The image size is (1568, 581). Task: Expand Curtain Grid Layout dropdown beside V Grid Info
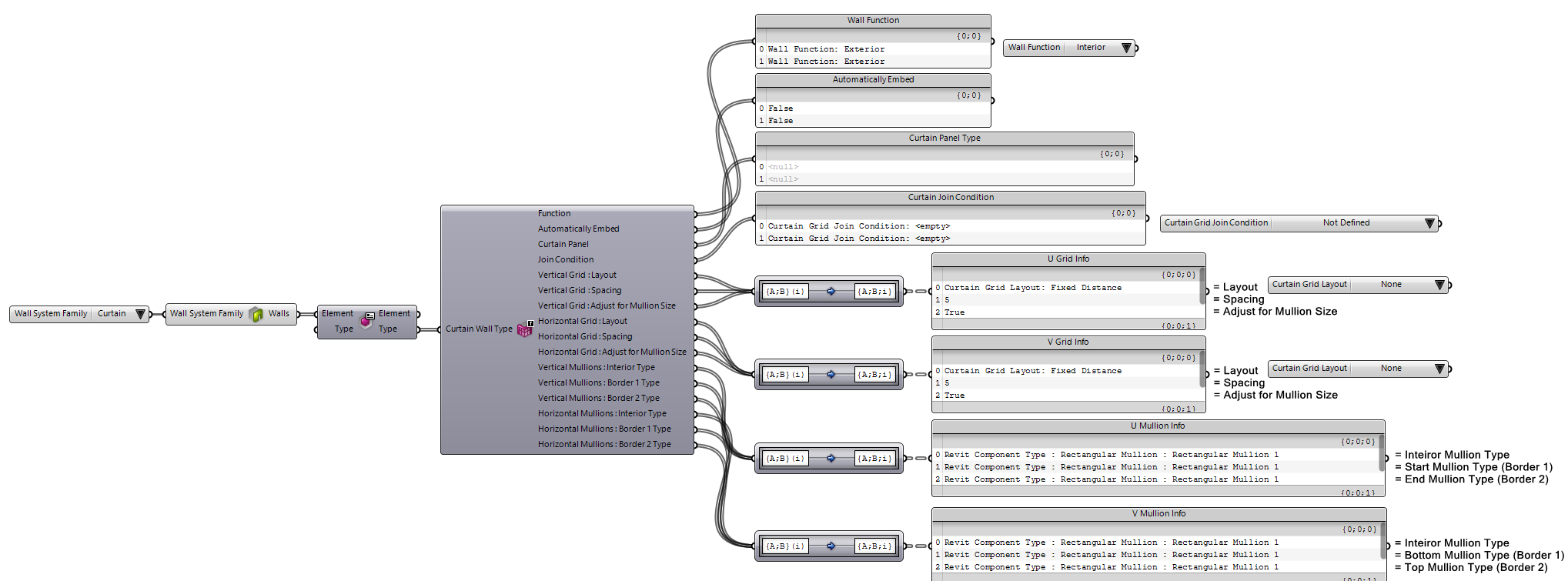[x=1439, y=369]
